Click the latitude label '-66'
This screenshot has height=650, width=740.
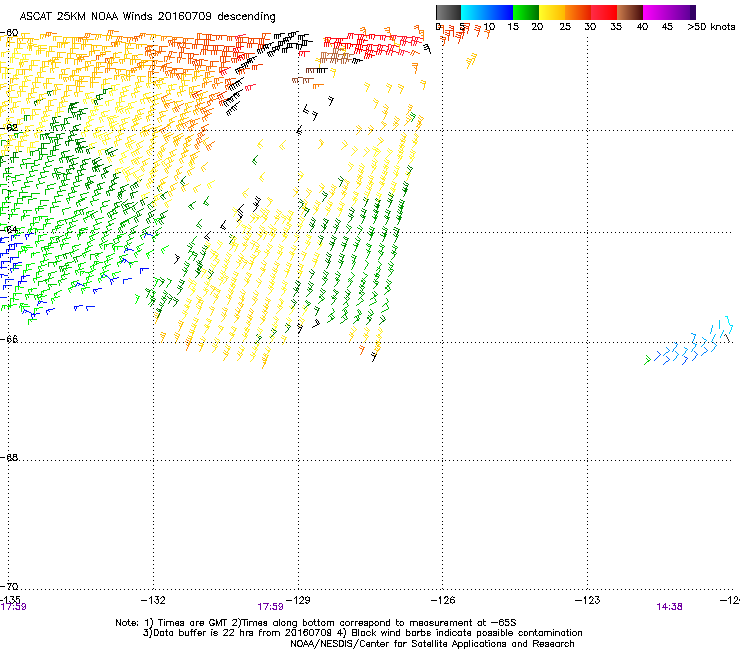pos(9,339)
